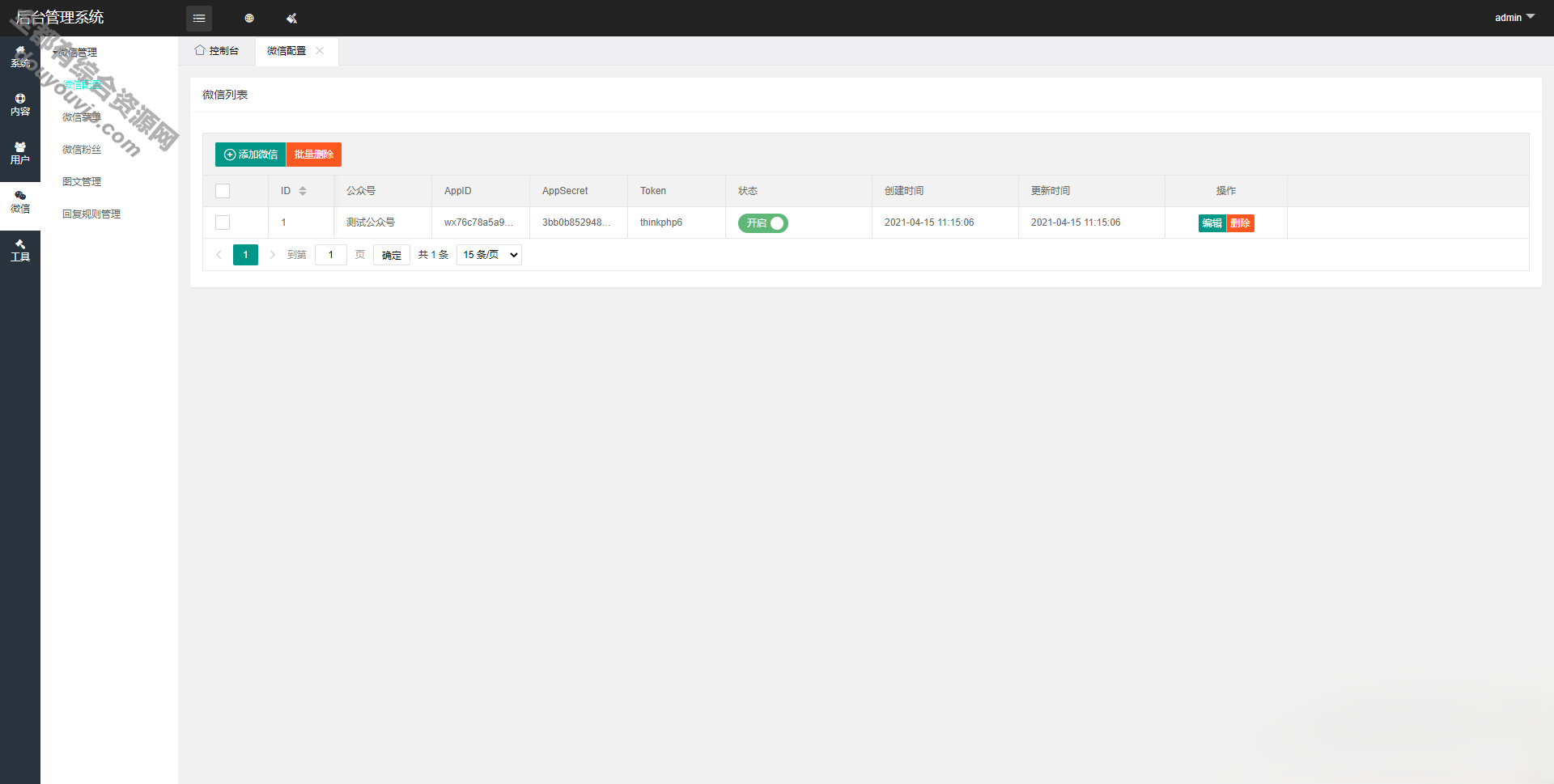
Task: Open the 工具 section in sidebar
Action: coord(20,251)
